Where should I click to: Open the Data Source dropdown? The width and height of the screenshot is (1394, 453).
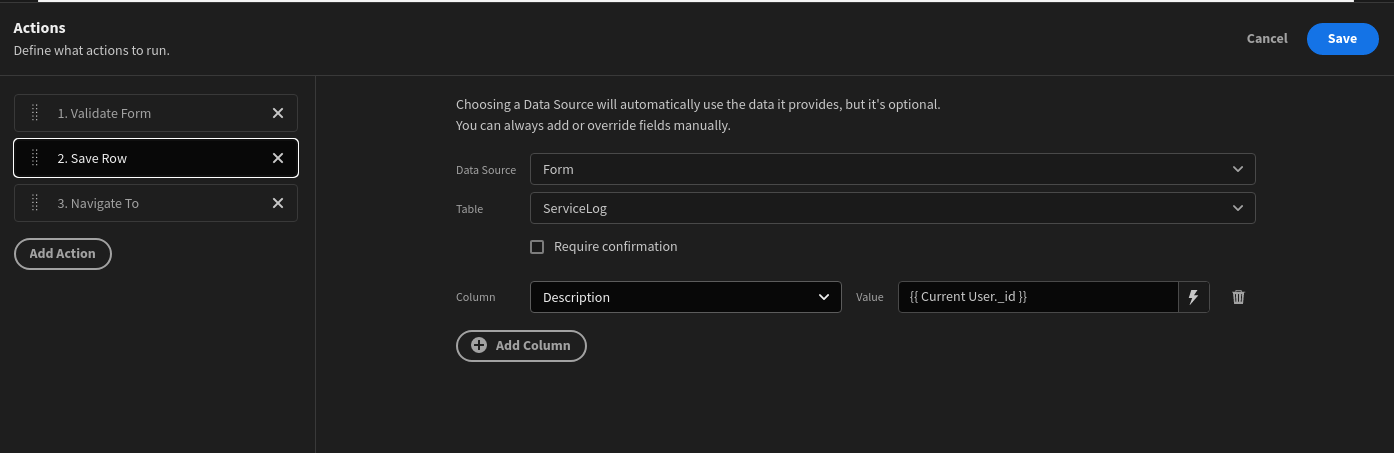[892, 169]
